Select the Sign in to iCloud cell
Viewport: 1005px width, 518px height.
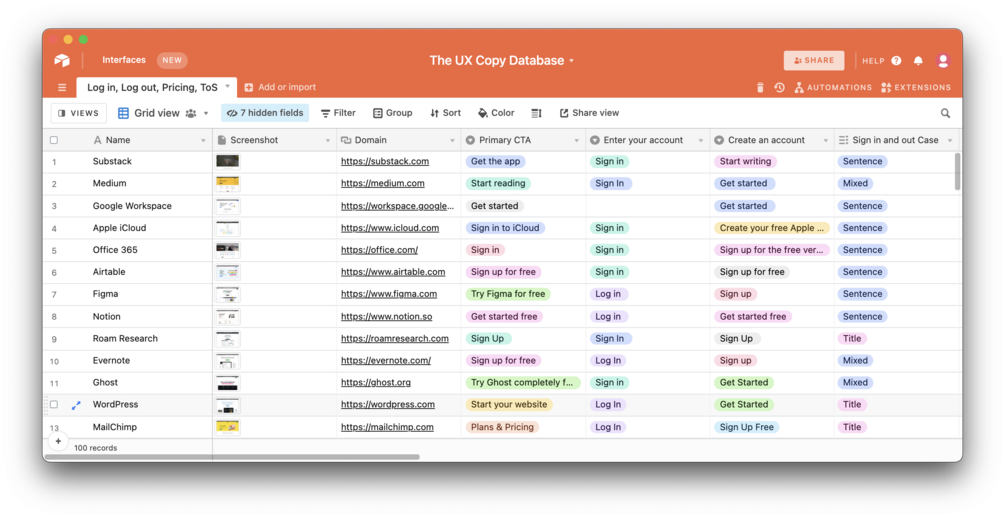(x=524, y=228)
